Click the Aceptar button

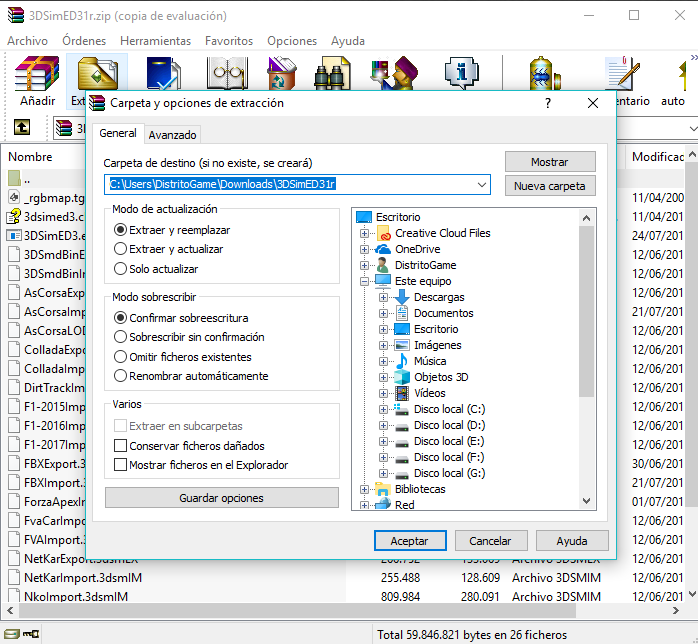click(410, 541)
